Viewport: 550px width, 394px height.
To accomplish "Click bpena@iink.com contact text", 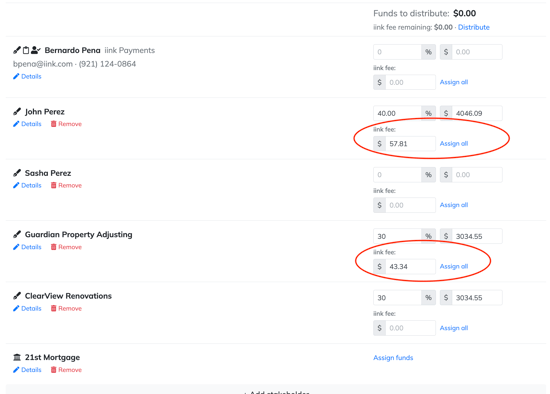I will [x=43, y=64].
